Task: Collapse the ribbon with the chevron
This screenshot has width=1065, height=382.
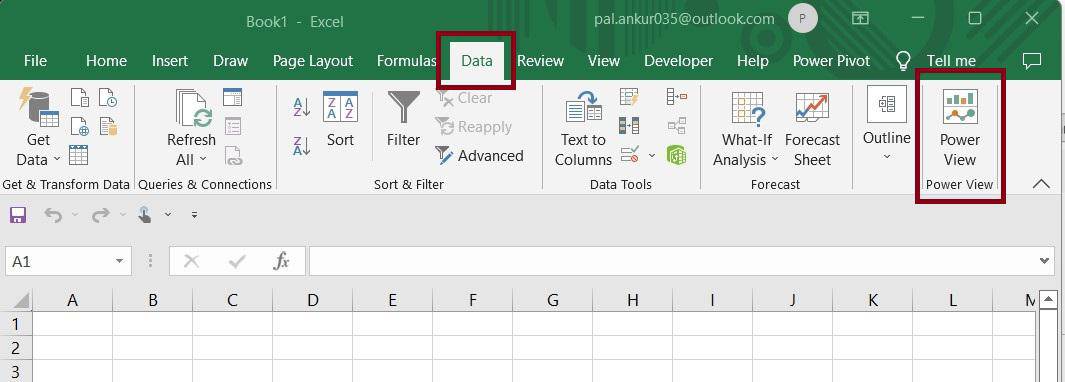Action: click(x=1041, y=184)
